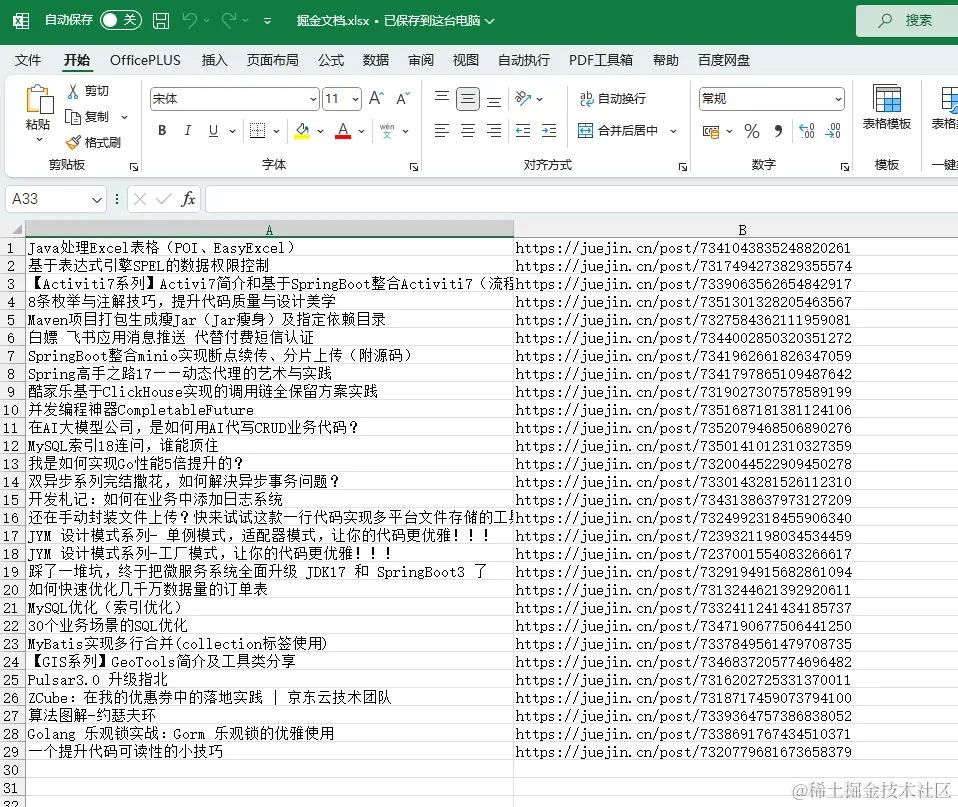Open the 对齐方式 group dialog launcher

(x=682, y=167)
